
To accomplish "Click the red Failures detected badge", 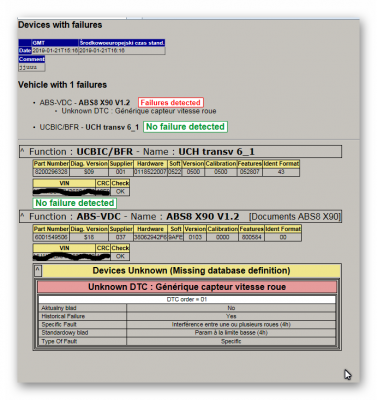I will (171, 102).
